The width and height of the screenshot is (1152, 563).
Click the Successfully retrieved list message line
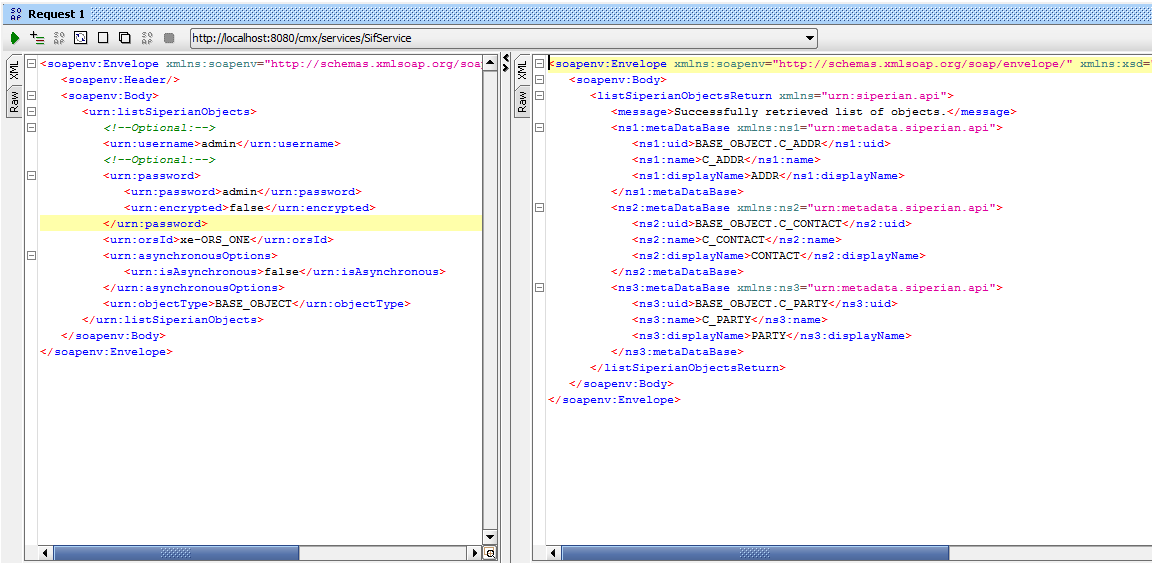[x=813, y=112]
